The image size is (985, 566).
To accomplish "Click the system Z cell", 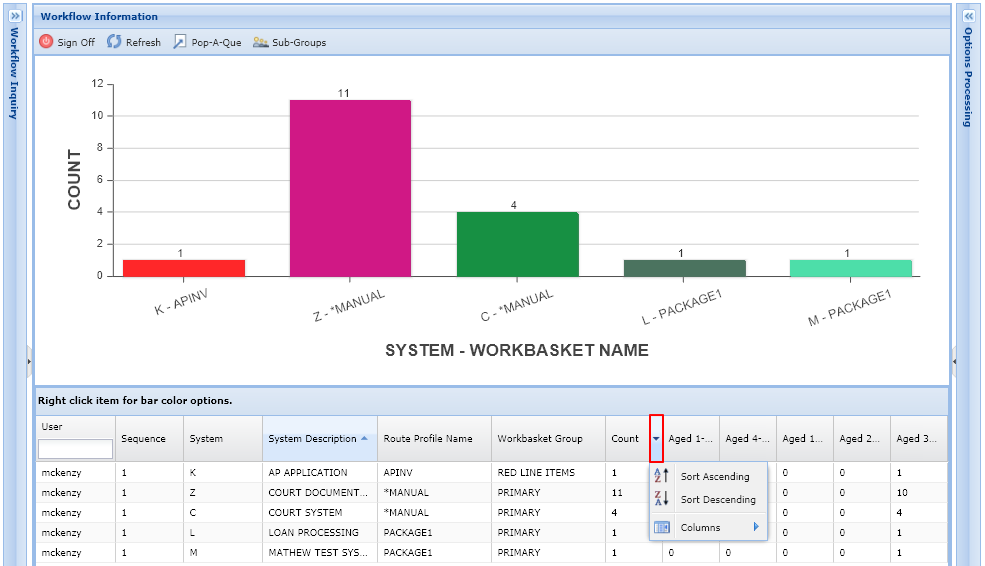I will [x=223, y=493].
